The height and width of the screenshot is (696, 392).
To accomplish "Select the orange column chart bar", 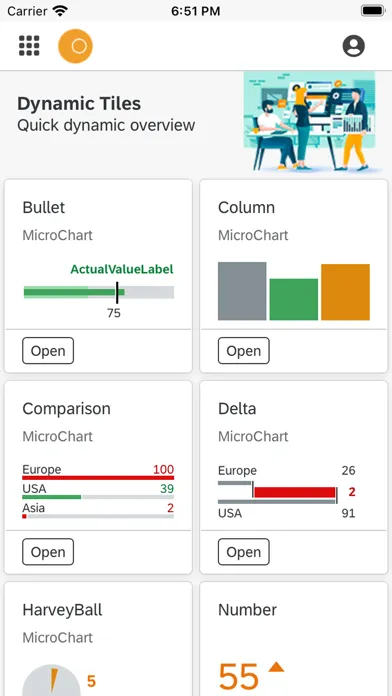I will [345, 292].
